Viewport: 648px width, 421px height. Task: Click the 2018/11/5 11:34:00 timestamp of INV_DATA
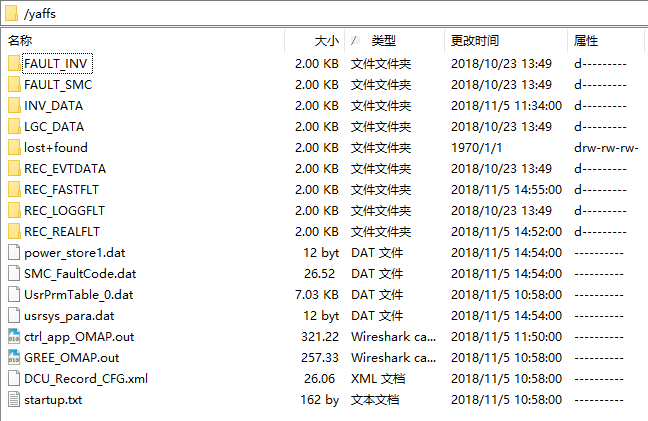pyautogui.click(x=506, y=106)
